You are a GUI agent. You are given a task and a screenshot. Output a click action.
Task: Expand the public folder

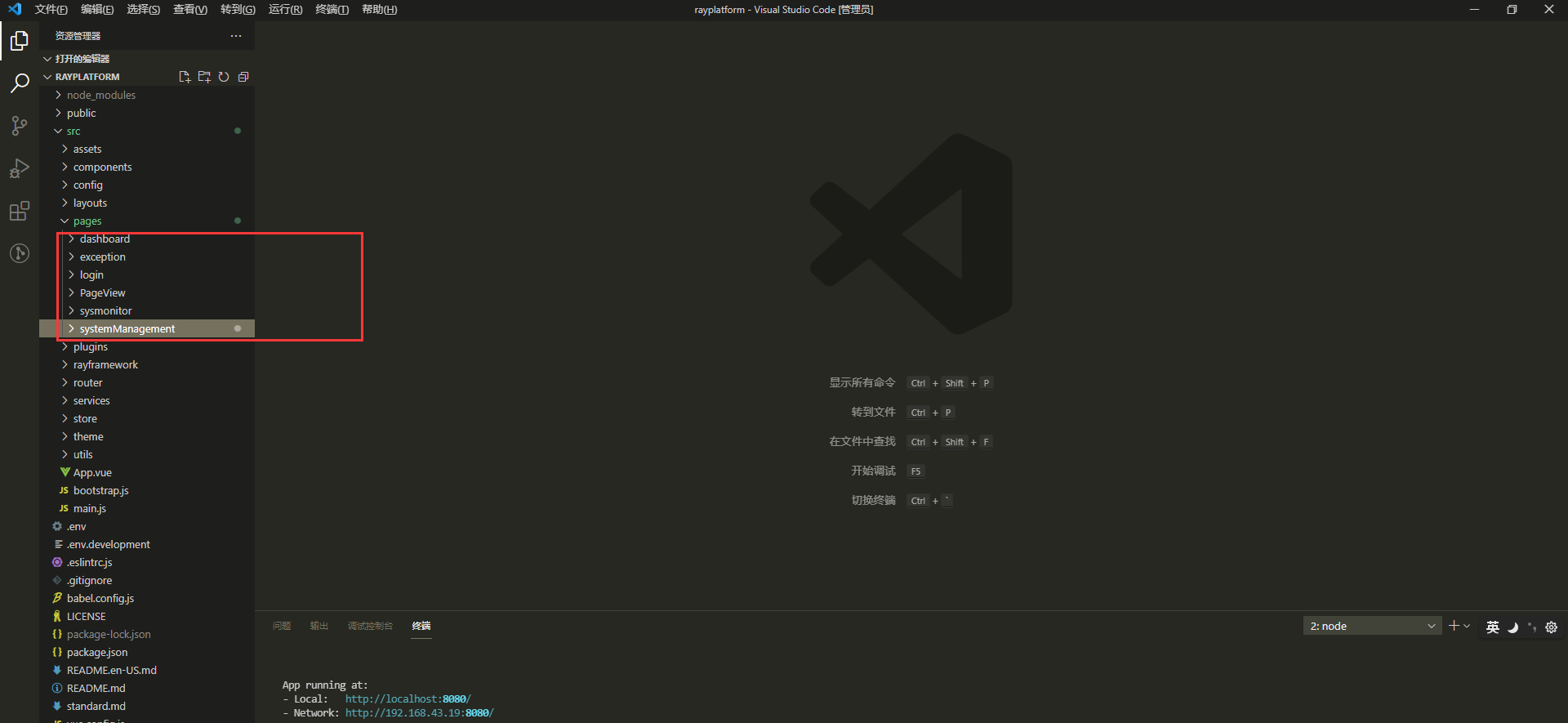click(x=147, y=113)
